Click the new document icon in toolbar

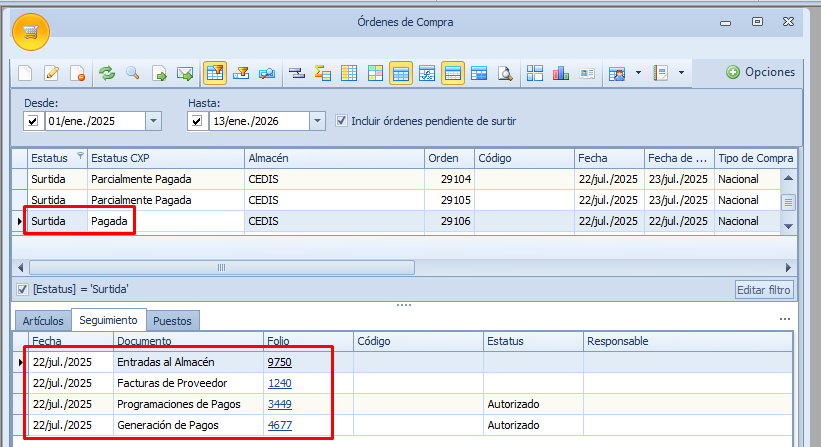point(26,73)
